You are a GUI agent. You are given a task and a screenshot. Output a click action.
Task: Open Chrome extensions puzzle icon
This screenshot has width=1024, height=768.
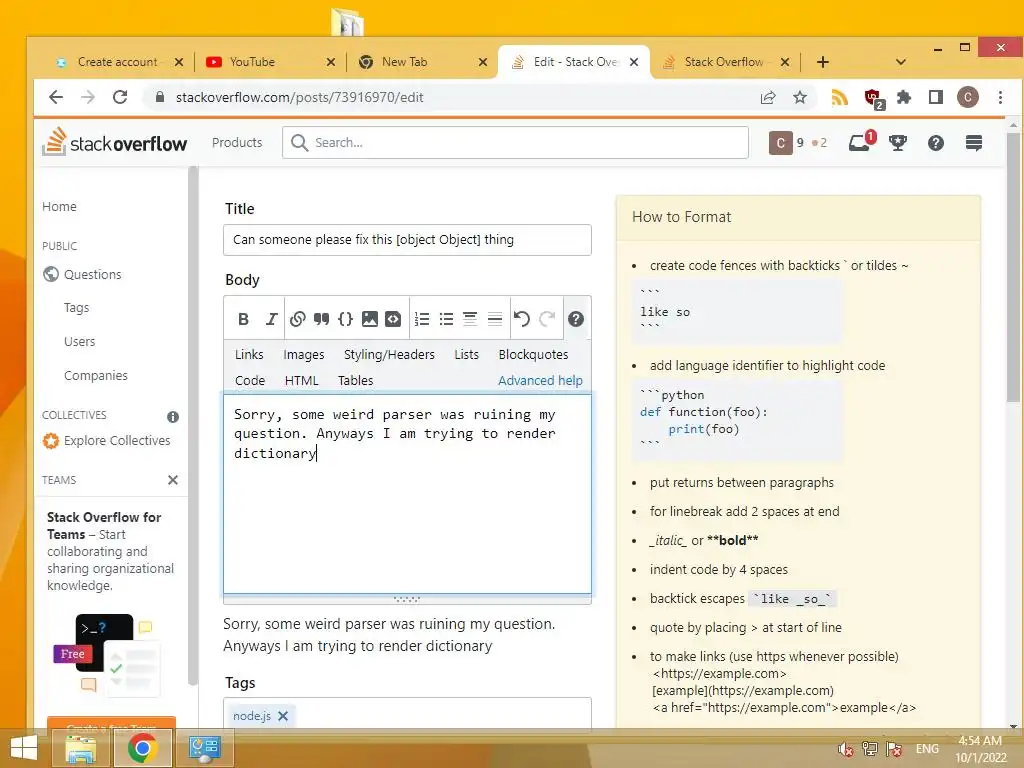(x=904, y=97)
